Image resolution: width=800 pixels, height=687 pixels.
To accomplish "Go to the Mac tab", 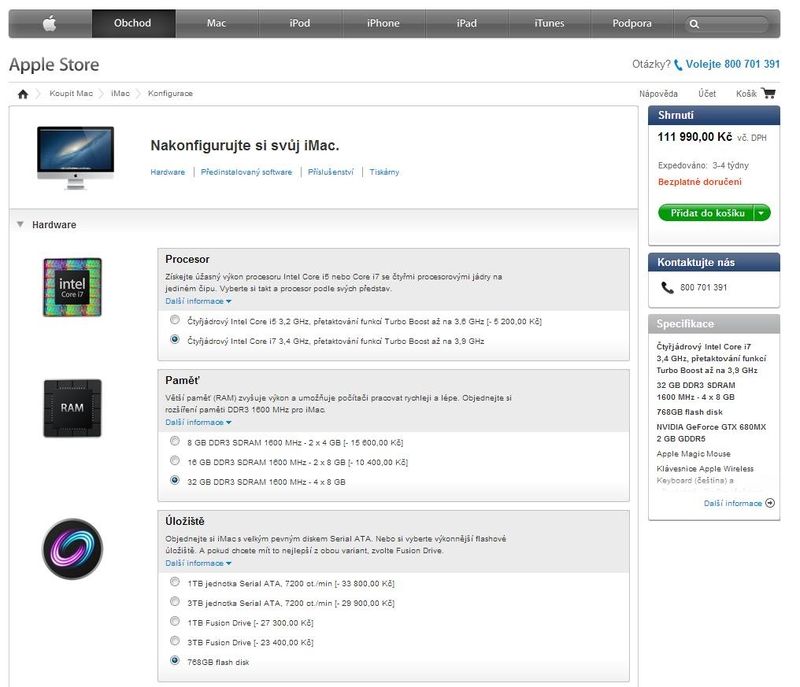I will [216, 23].
